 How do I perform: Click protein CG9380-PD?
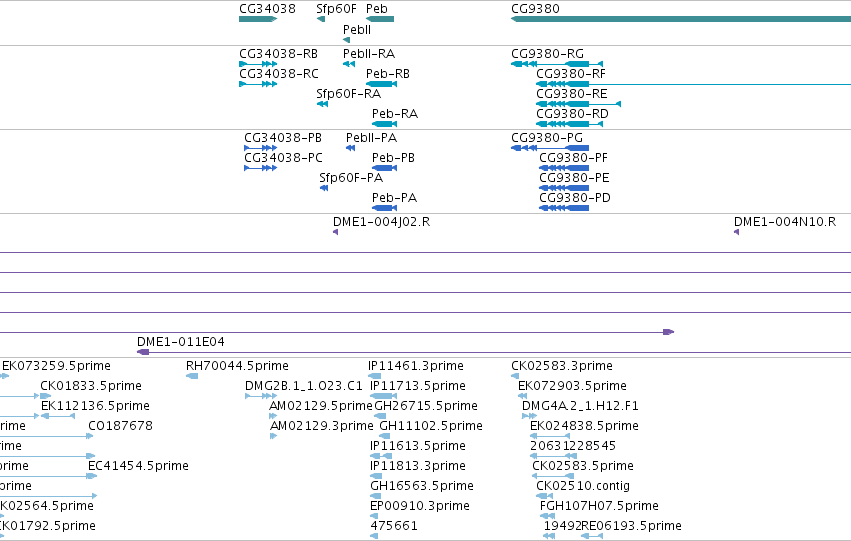coord(564,208)
